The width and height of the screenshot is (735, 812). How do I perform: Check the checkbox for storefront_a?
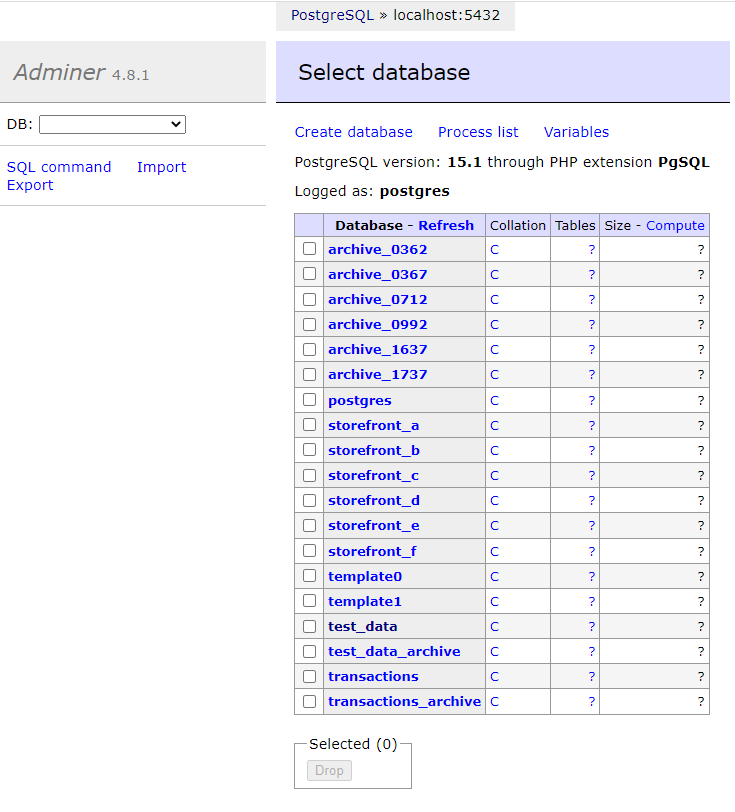point(309,425)
